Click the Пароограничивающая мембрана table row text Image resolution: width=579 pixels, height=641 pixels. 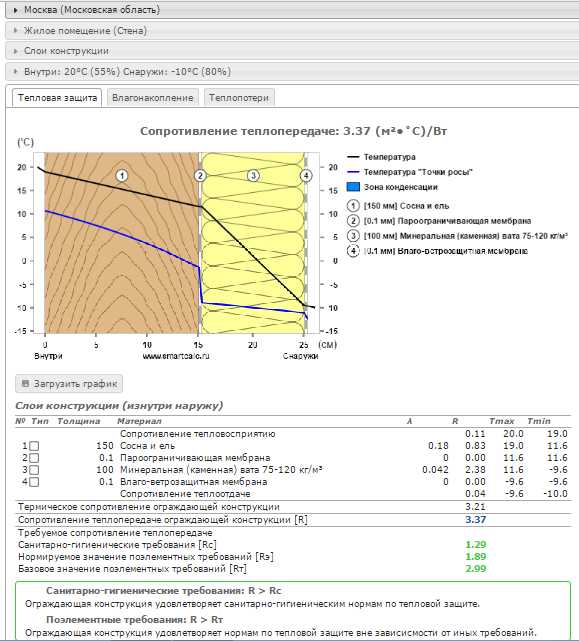click(195, 457)
